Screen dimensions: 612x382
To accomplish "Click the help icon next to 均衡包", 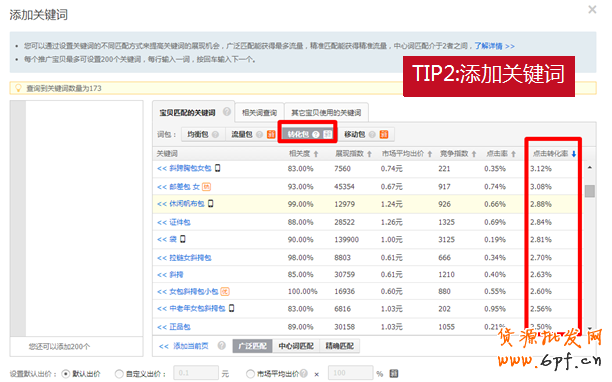I will (215, 135).
